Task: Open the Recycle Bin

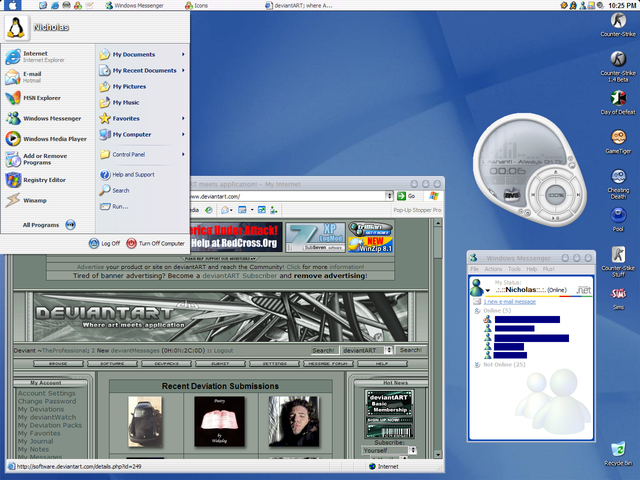Action: [618, 453]
